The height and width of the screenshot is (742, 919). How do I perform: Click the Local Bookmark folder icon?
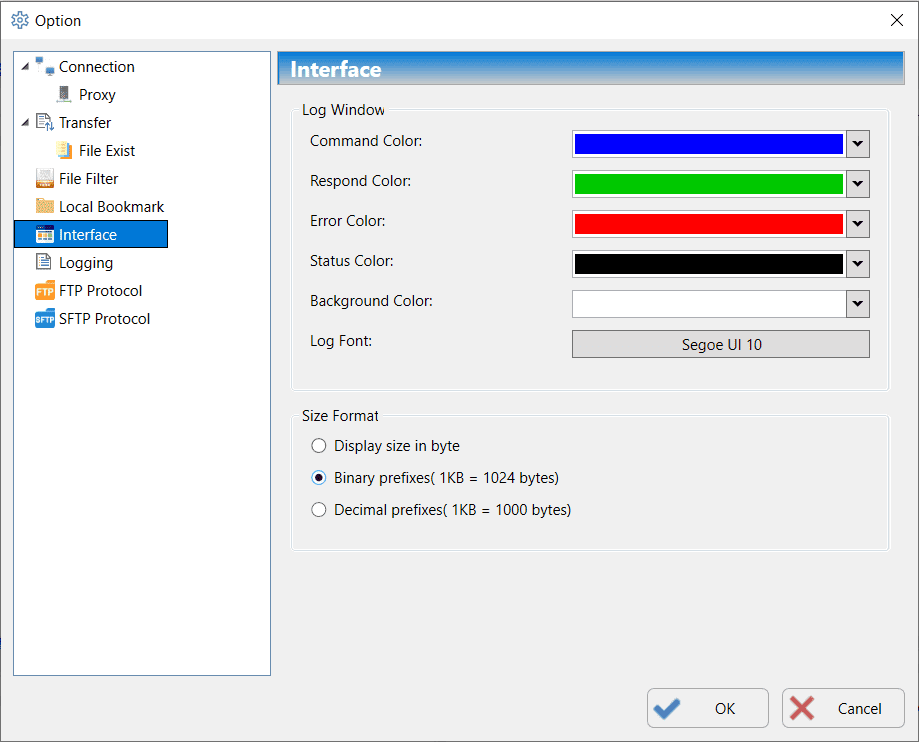(x=44, y=207)
